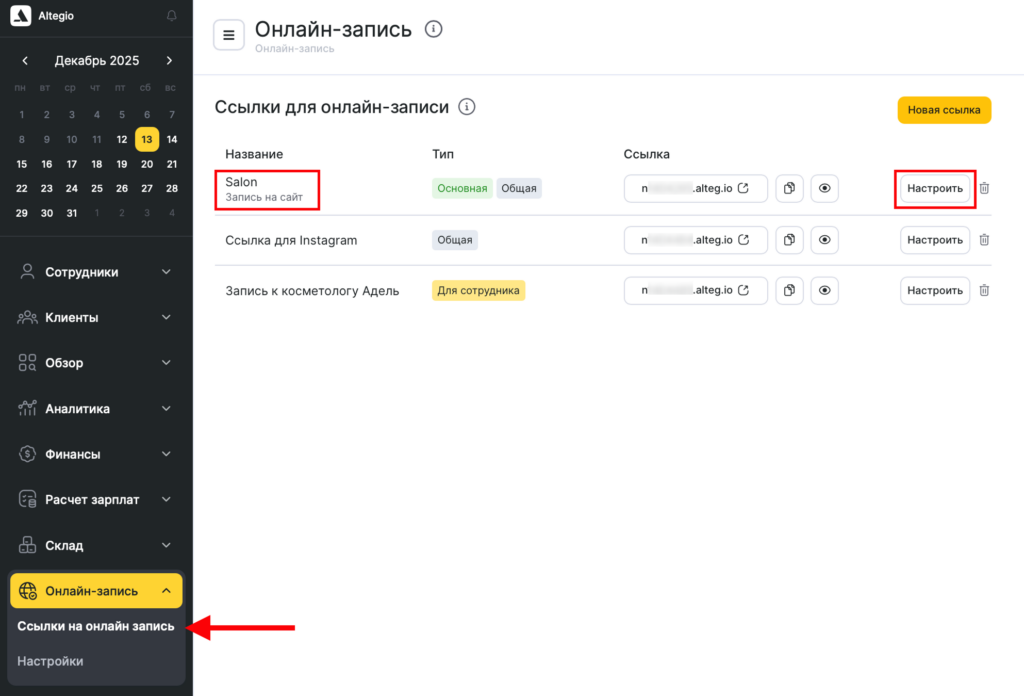Delete the Salon link with trash icon
1024x696 pixels.
(x=984, y=188)
